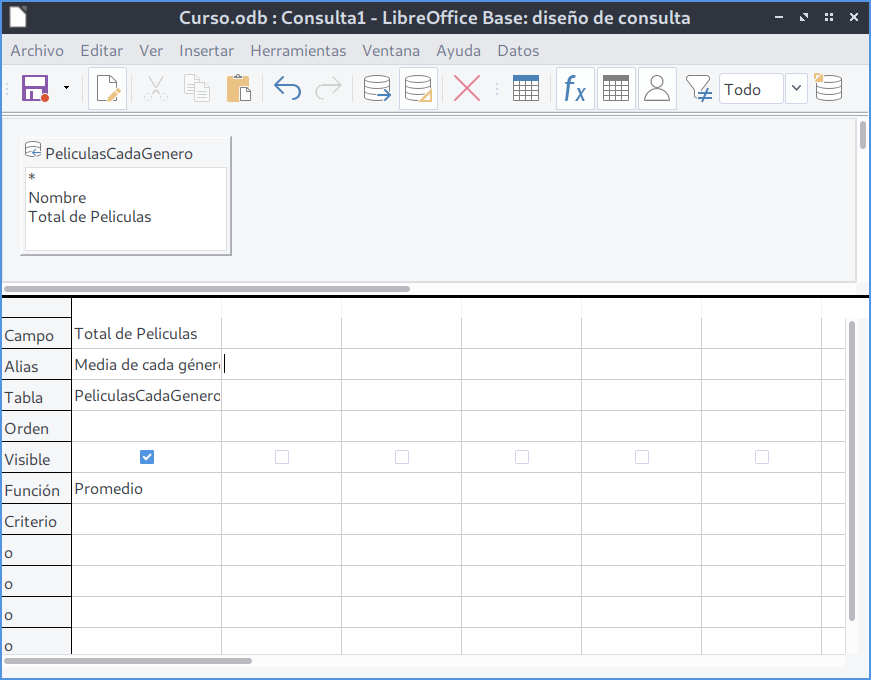Click the red Clear Query icon
Screen dimensions: 871x680
click(x=467, y=88)
